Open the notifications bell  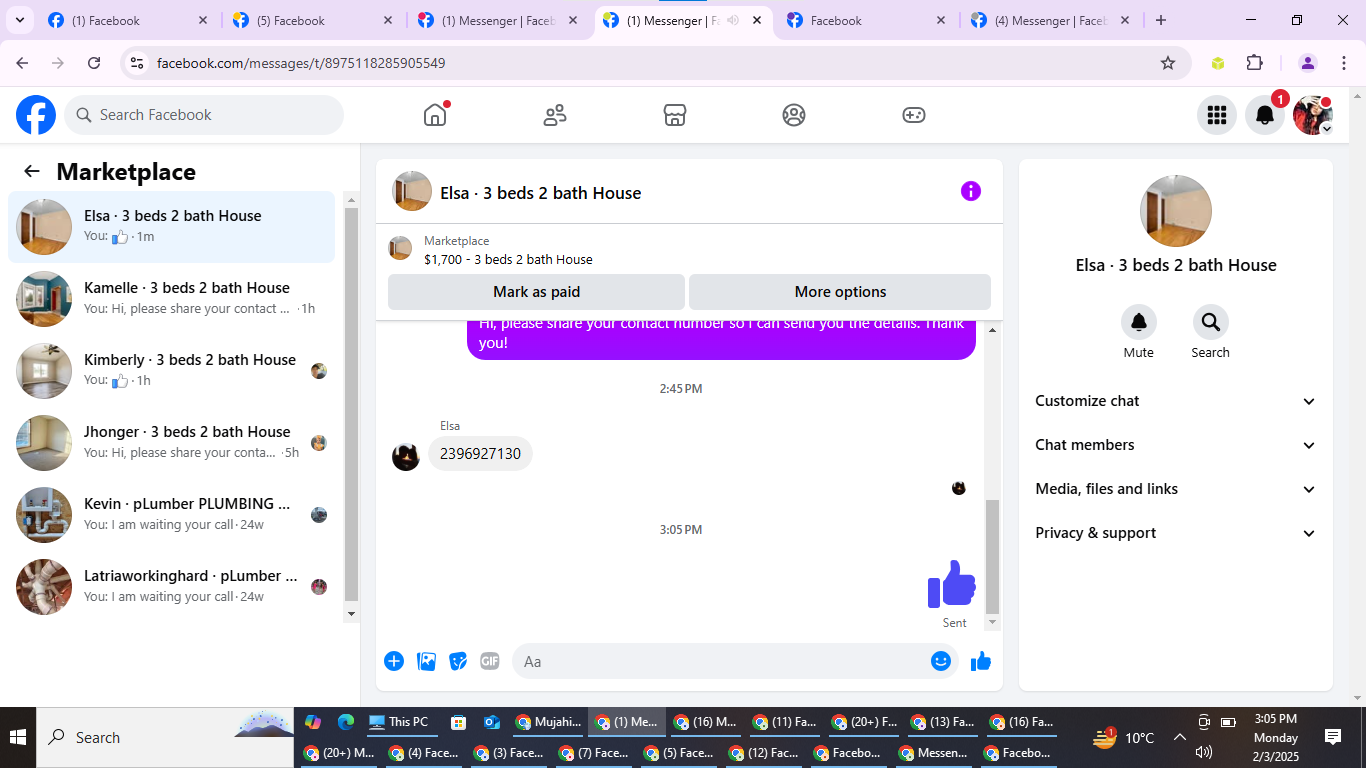1265,115
